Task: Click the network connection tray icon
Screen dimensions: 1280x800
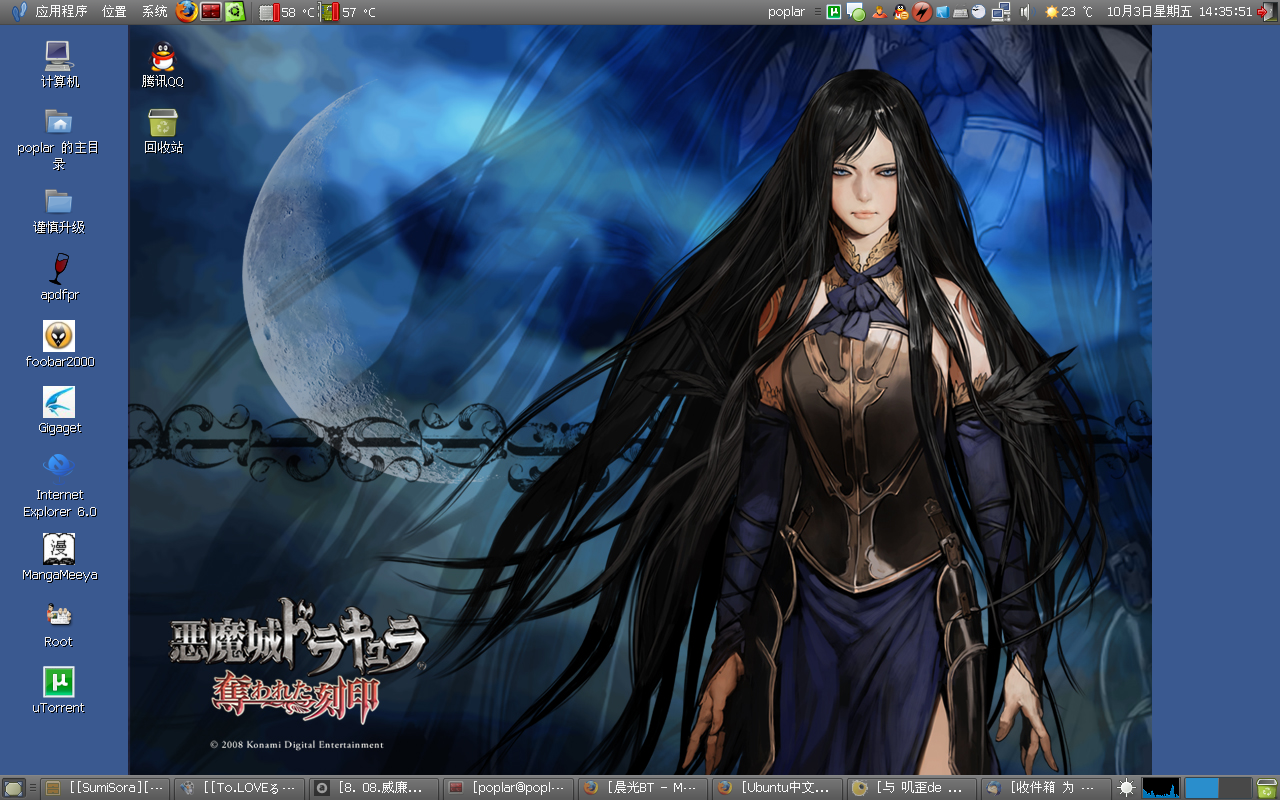Action: [x=1001, y=12]
